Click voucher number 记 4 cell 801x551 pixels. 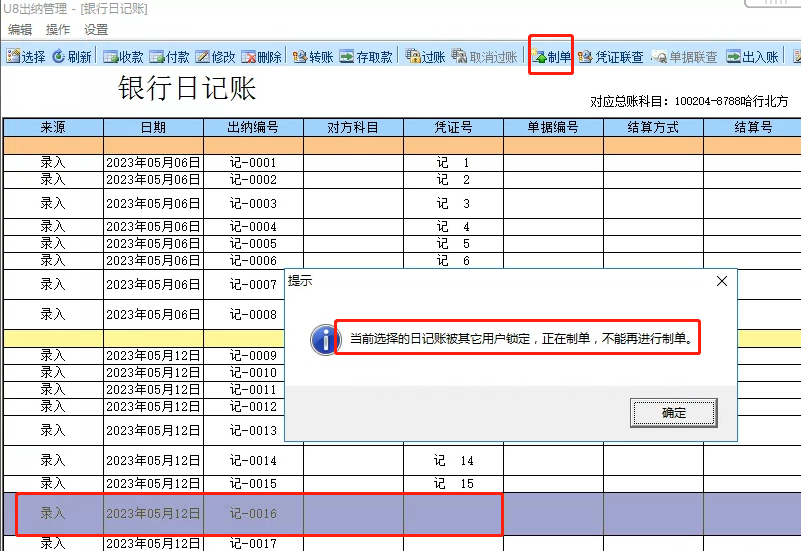[454, 227]
